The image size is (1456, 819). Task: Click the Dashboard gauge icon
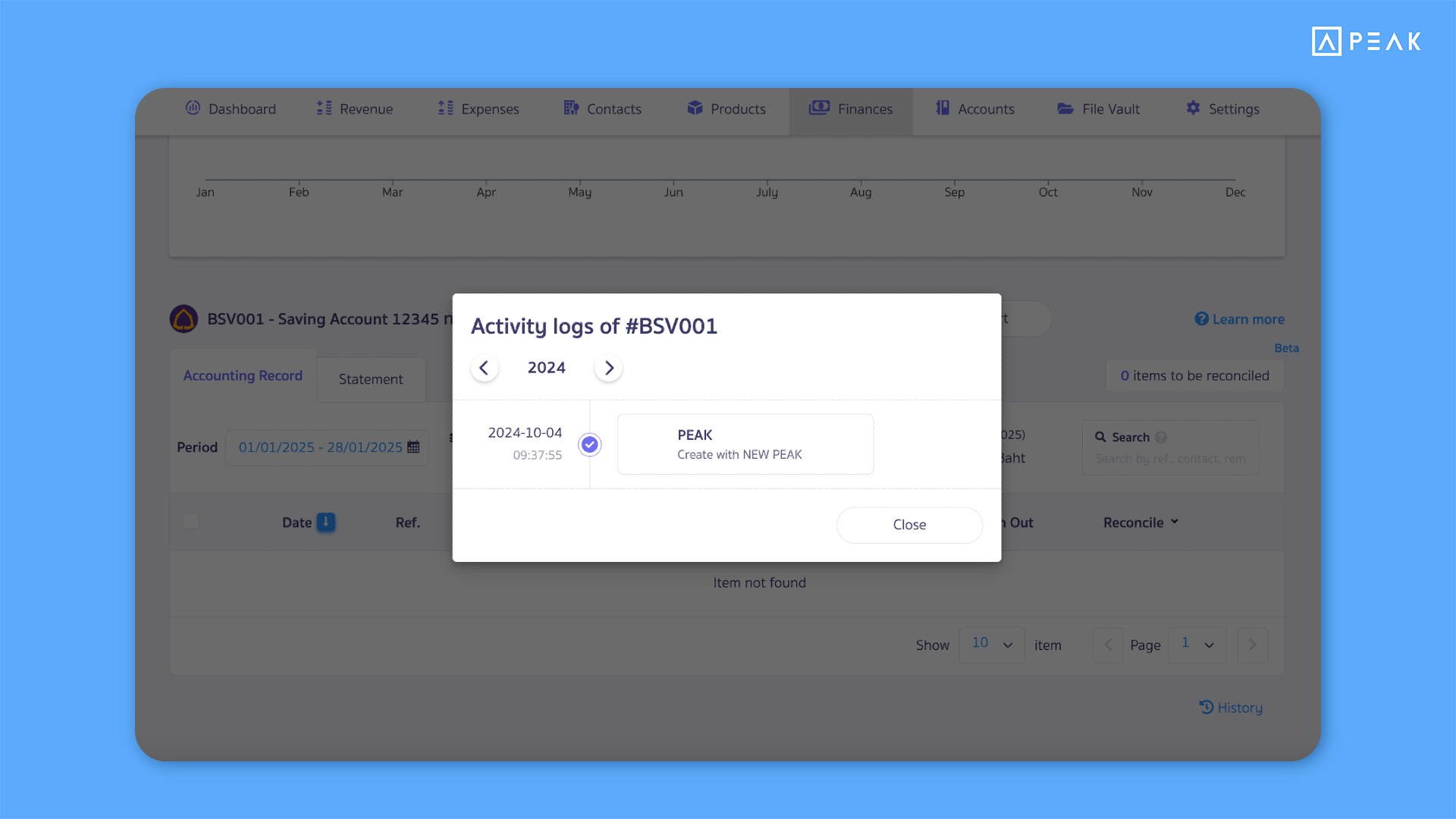click(x=193, y=108)
